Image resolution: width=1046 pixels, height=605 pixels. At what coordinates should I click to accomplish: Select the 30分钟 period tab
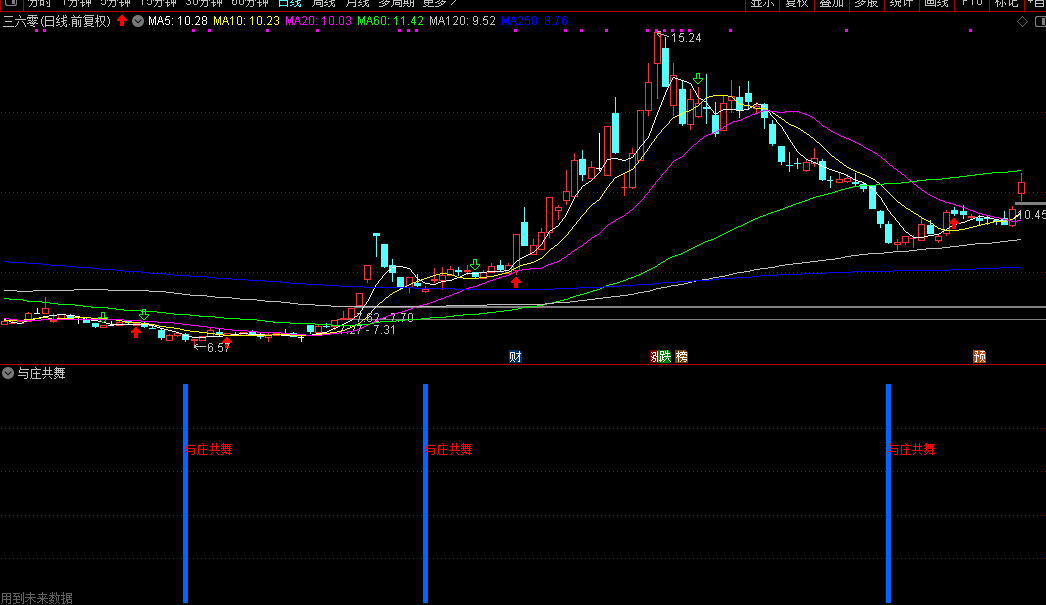click(203, 3)
